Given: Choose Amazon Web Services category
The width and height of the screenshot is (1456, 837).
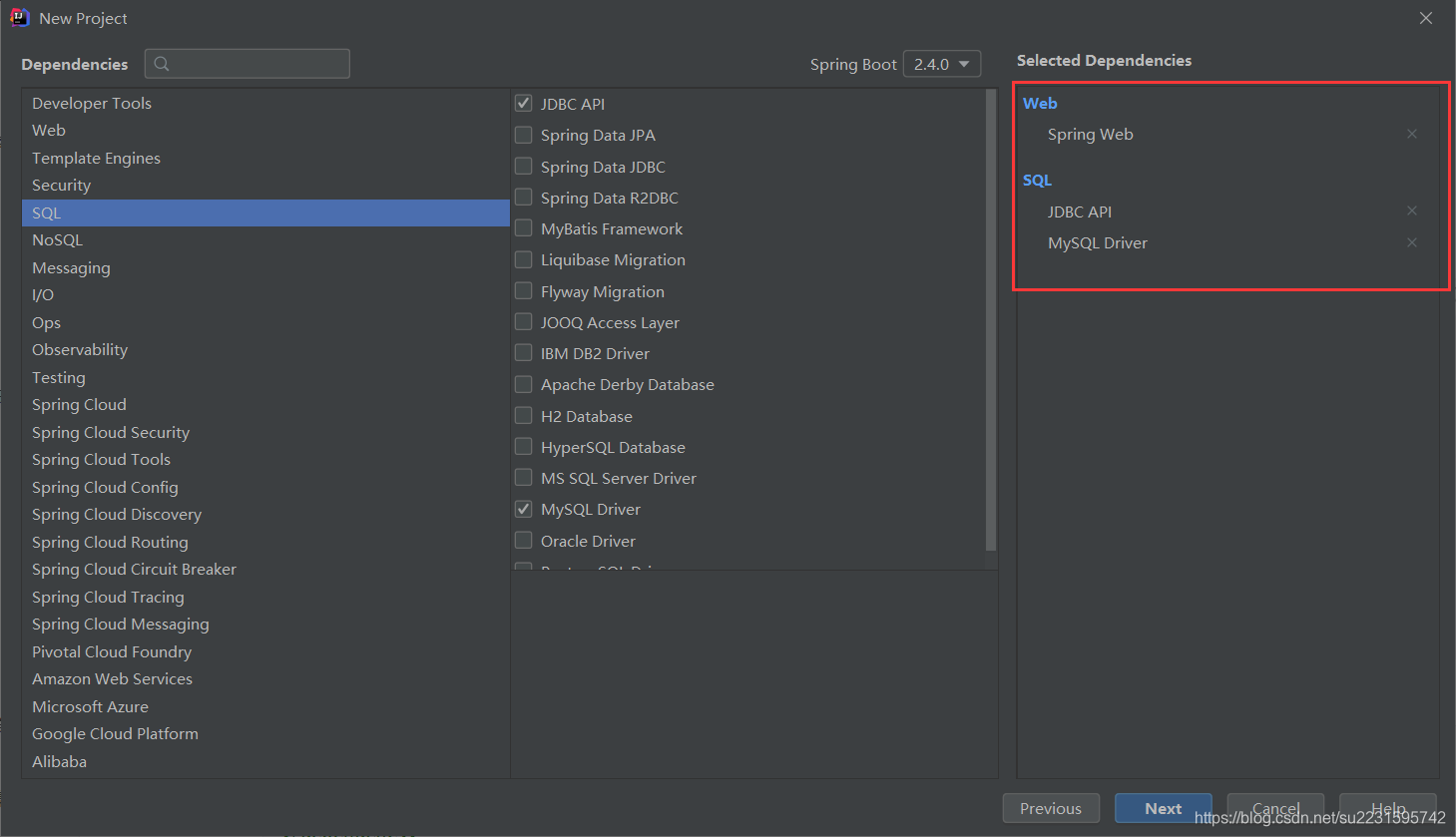Looking at the screenshot, I should click(265, 678).
